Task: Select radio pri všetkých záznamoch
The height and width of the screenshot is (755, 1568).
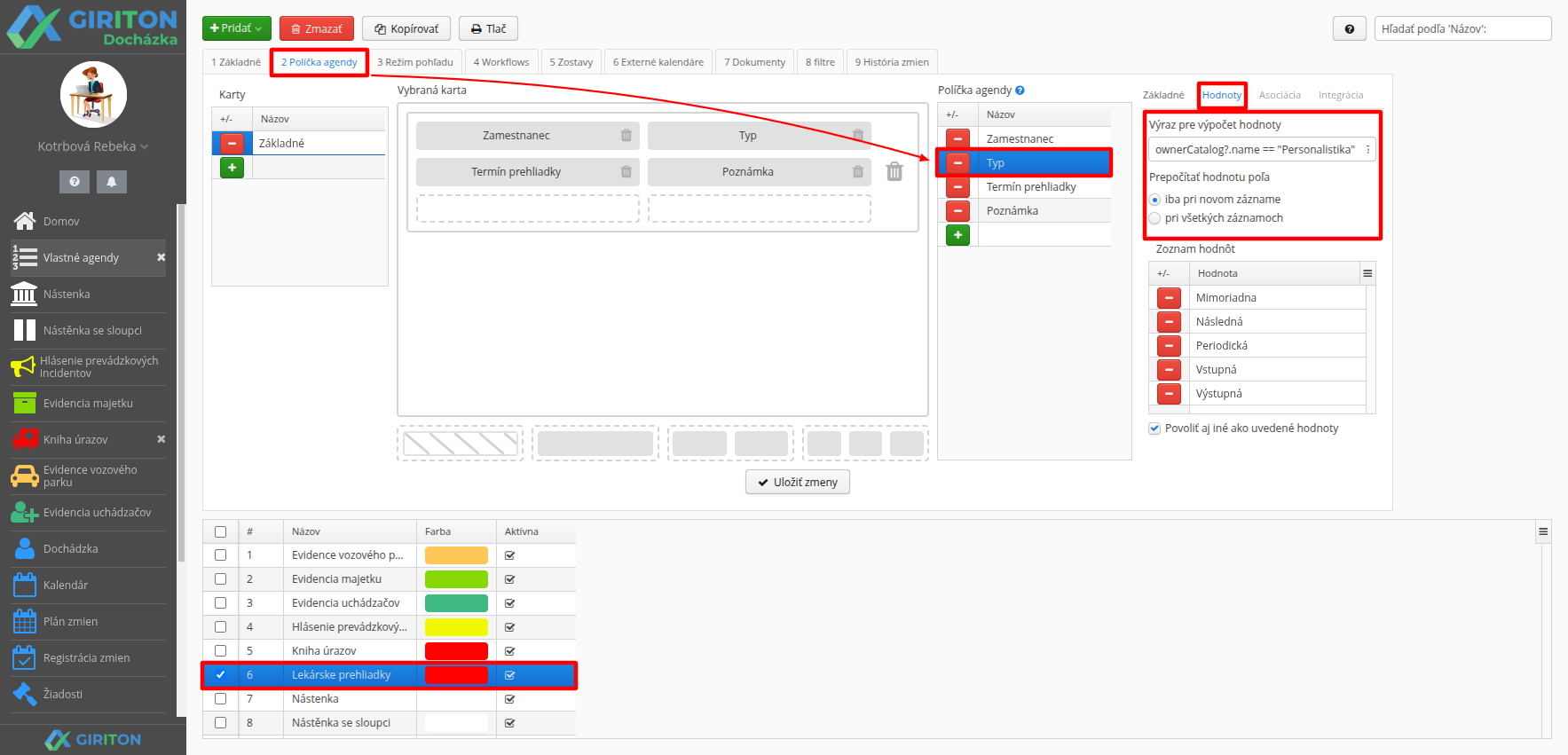Action: 1154,218
